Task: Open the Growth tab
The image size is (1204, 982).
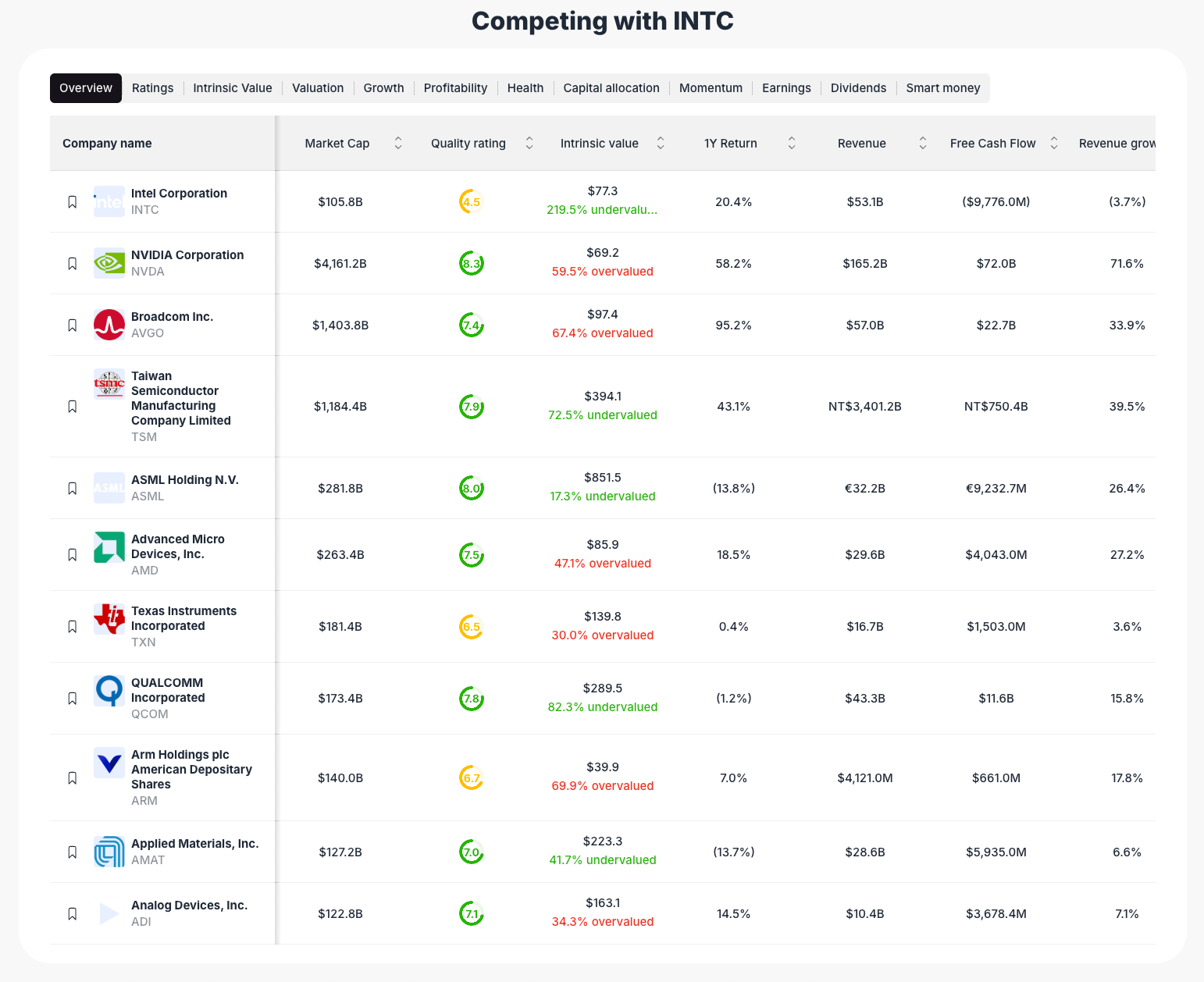Action: point(384,88)
